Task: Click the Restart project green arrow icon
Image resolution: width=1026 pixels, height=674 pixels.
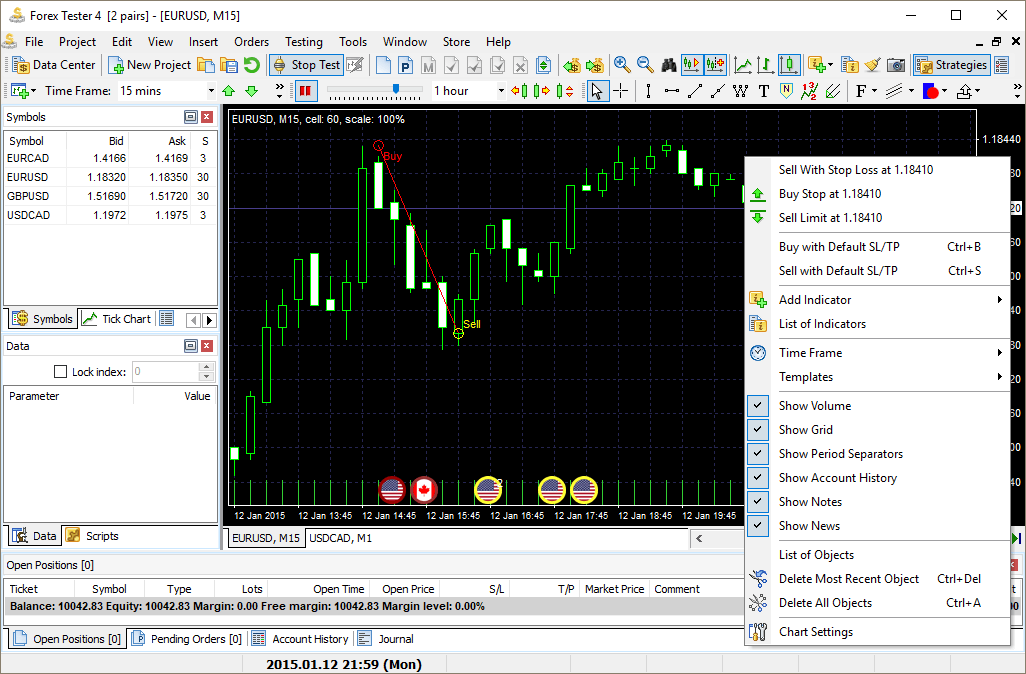Action: point(252,65)
